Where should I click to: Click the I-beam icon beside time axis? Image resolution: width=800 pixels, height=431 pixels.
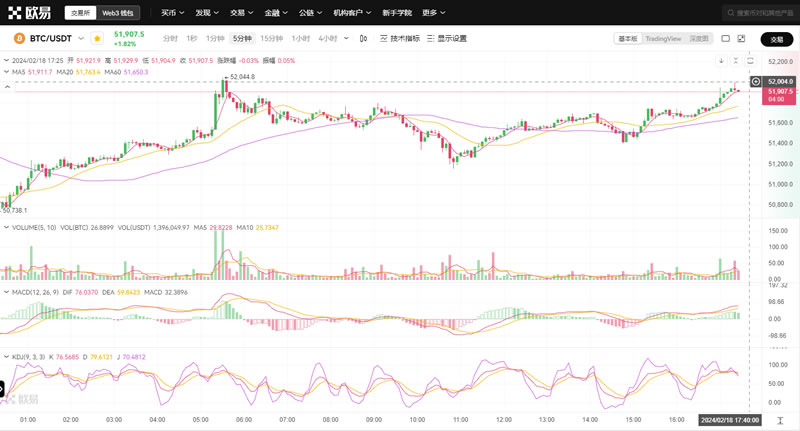tap(780, 420)
